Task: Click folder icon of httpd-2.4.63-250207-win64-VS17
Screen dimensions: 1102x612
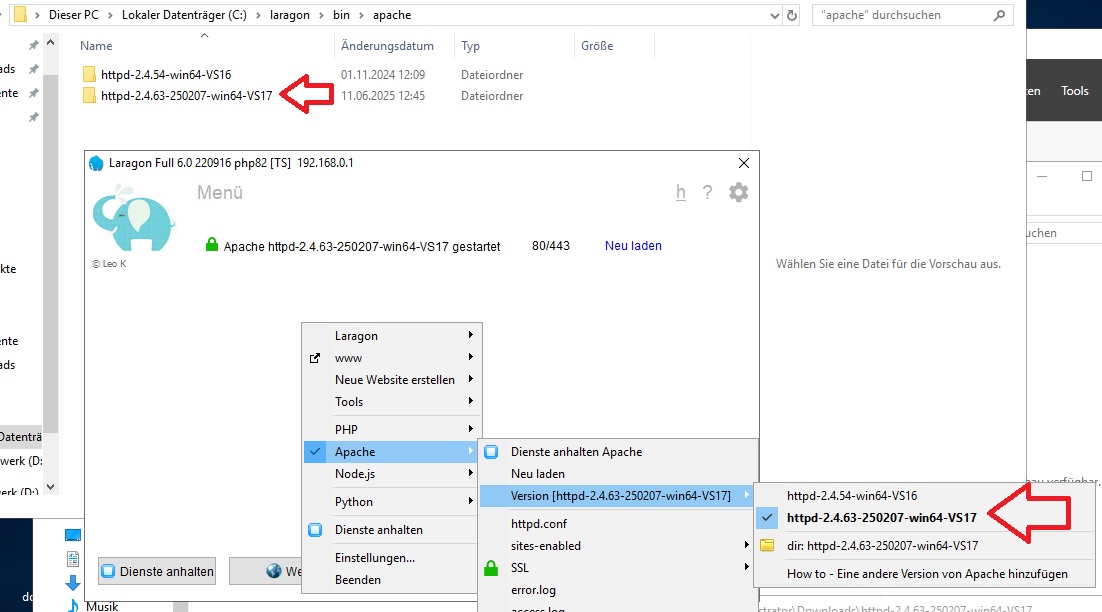Action: coord(89,96)
